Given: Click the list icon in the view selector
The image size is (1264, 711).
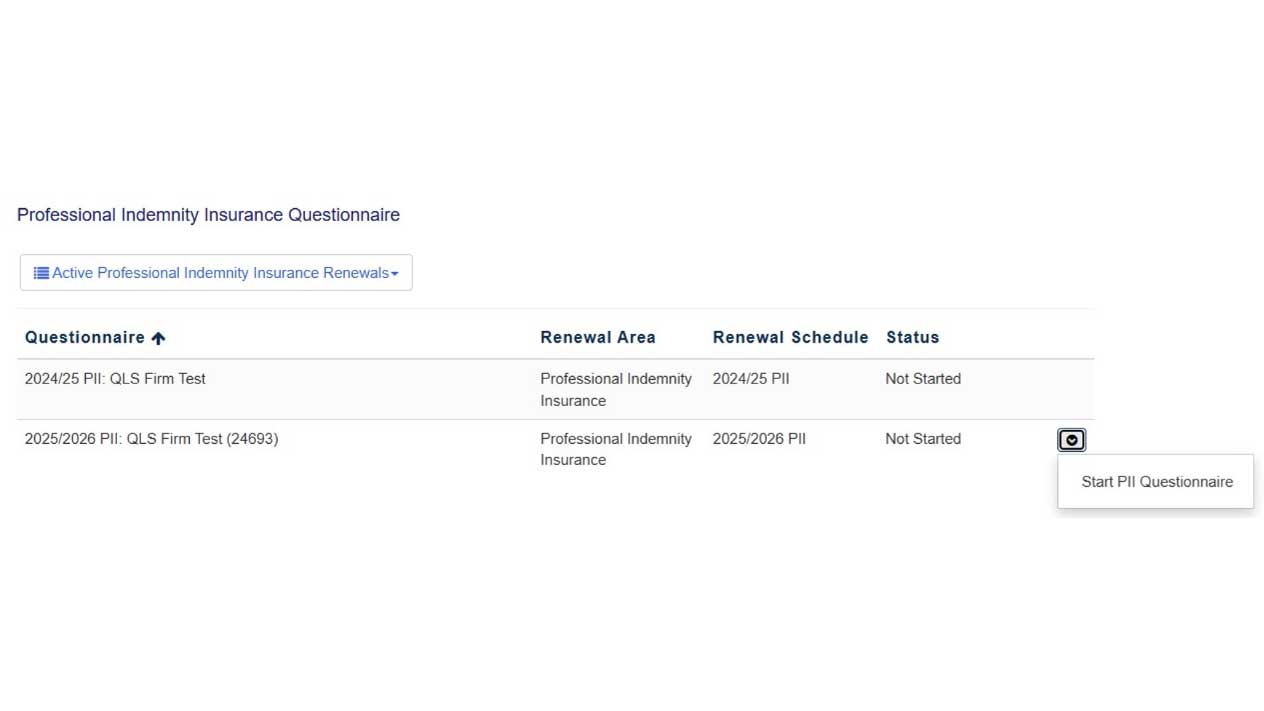Looking at the screenshot, I should click(x=41, y=273).
